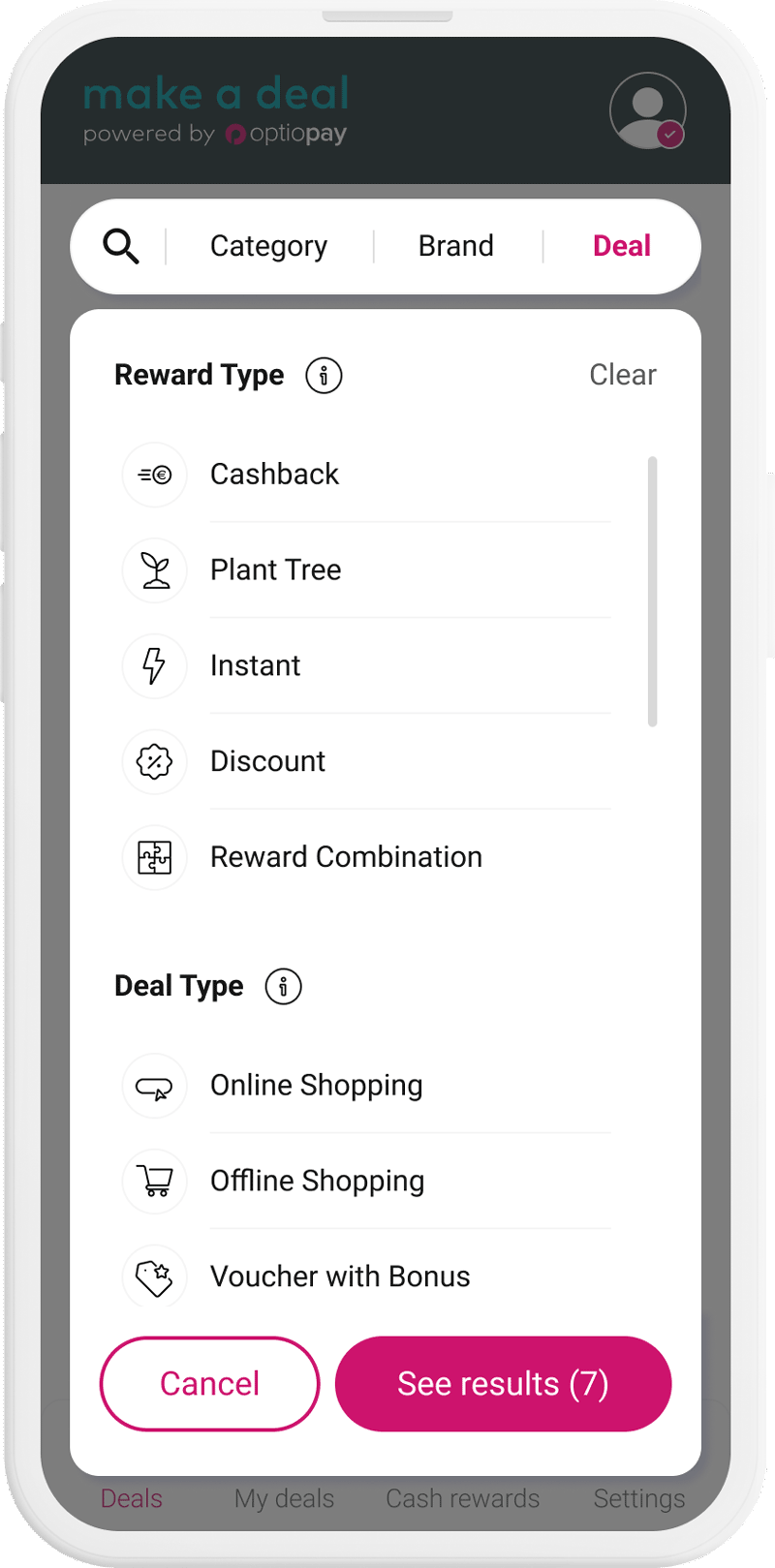The height and width of the screenshot is (1568, 775).
Task: Clear the Reward Type selection
Action: 623,375
